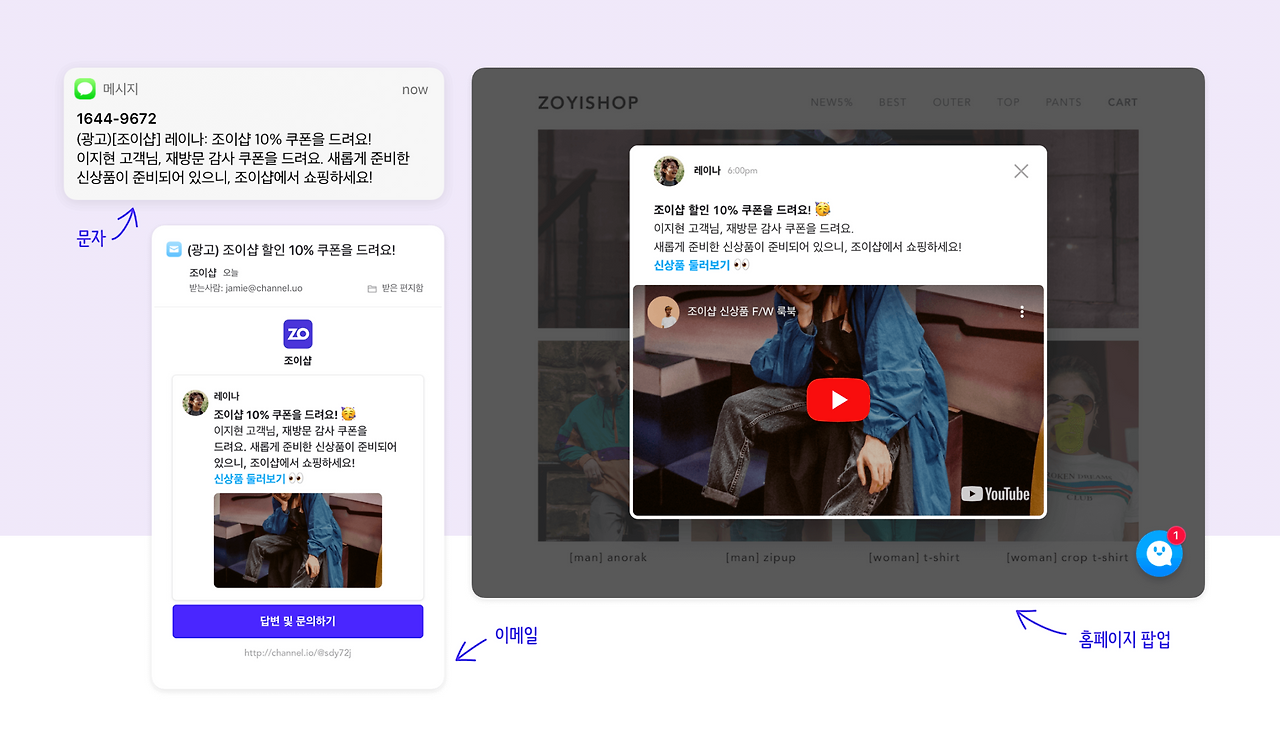
Task: Click the video title 조이샵 신상품 F/W 룩북
Action: coord(741,312)
